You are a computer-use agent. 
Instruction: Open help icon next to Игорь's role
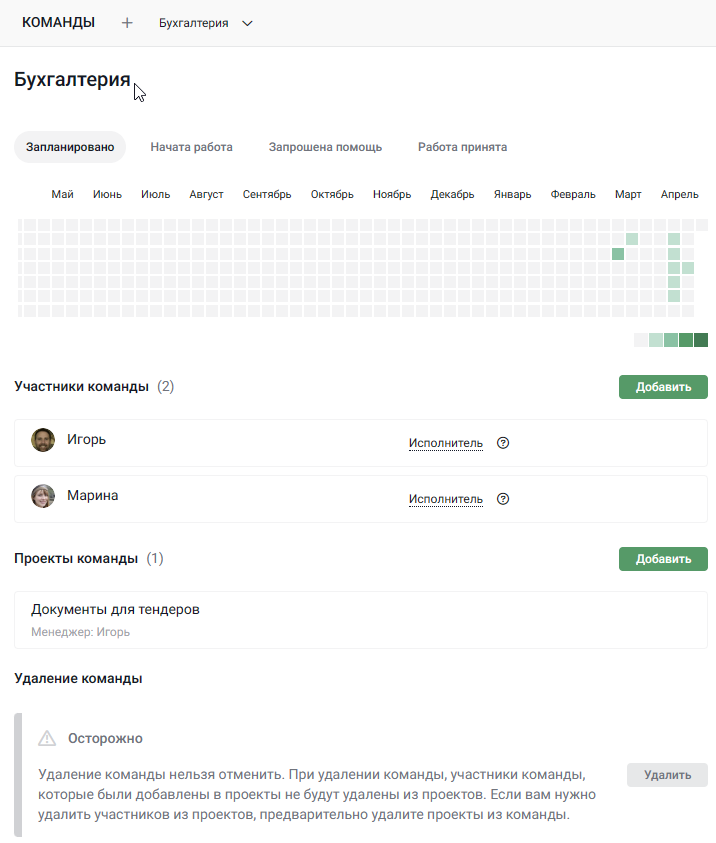point(503,443)
